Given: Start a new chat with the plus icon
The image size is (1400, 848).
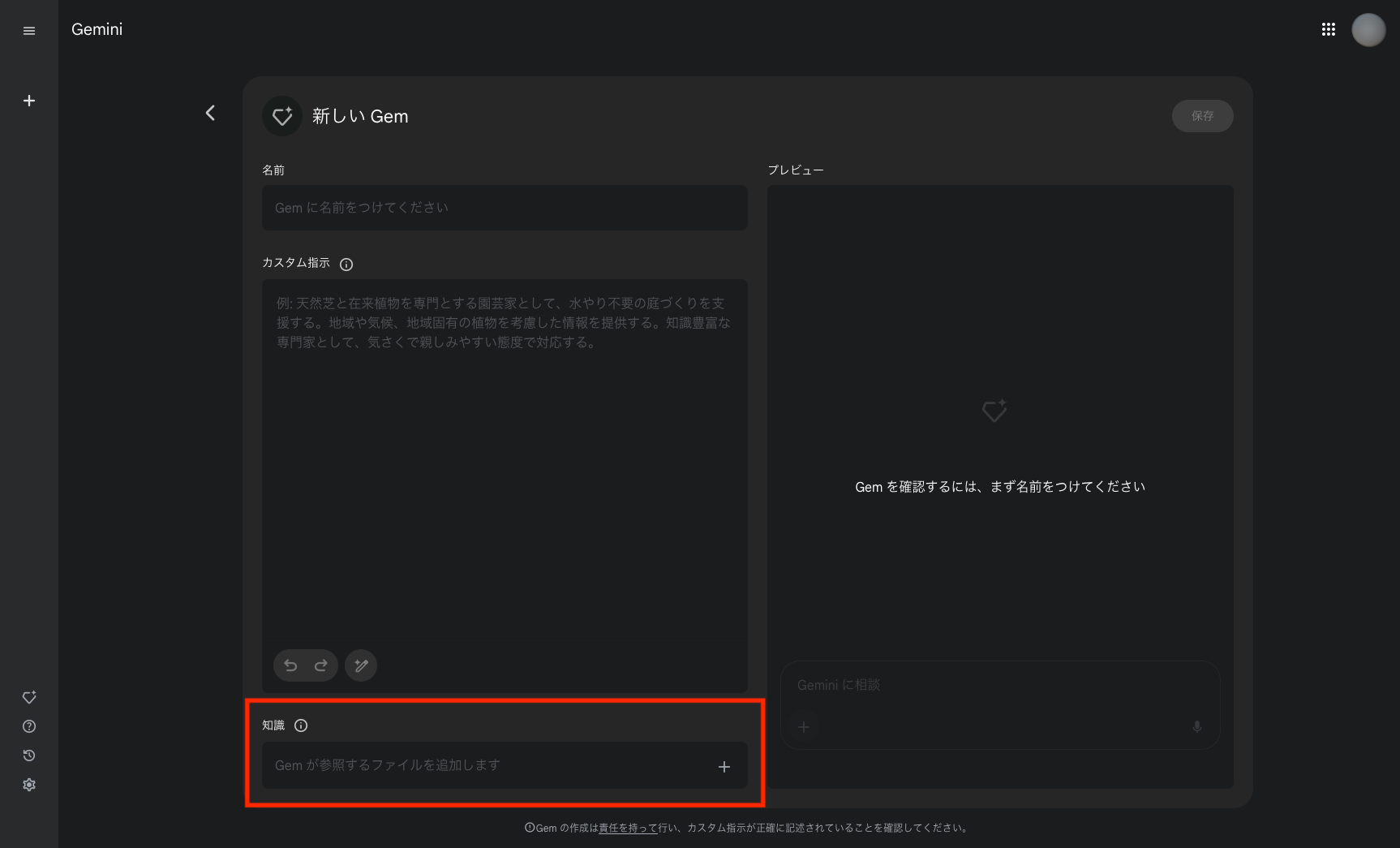Looking at the screenshot, I should tap(29, 100).
